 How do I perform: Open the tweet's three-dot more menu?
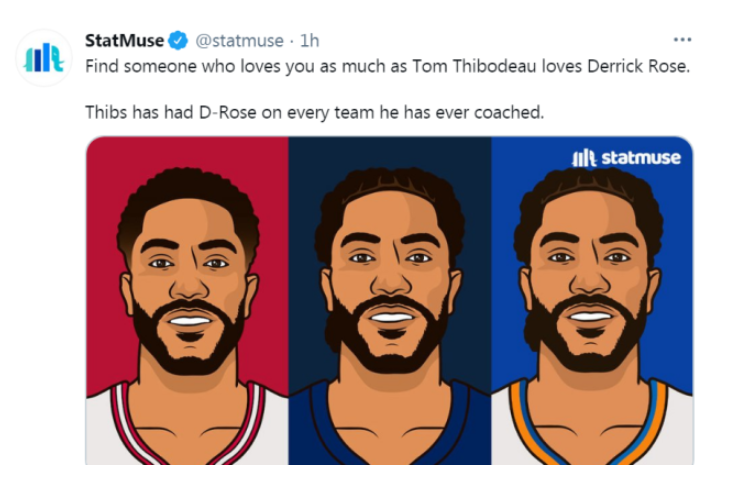click(682, 40)
